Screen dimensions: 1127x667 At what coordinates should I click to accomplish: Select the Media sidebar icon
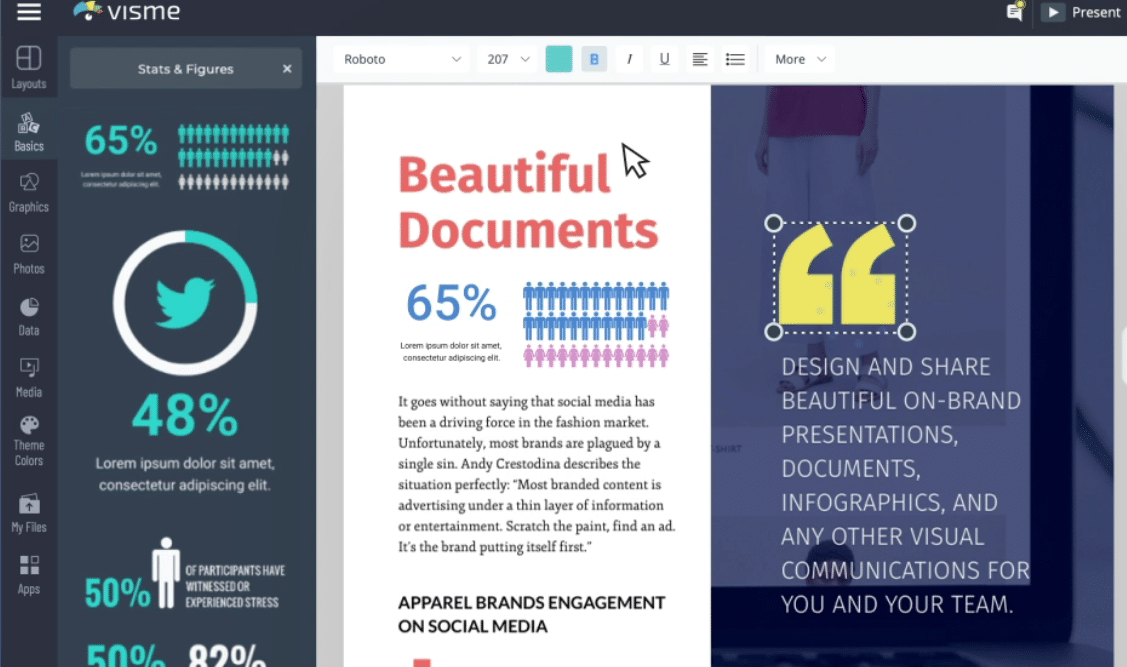pyautogui.click(x=29, y=377)
